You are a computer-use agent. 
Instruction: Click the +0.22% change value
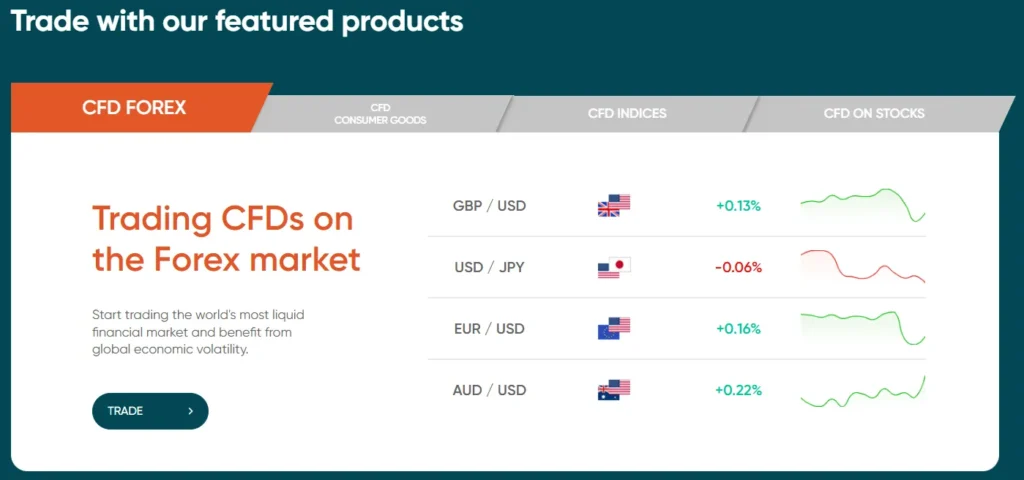(738, 390)
